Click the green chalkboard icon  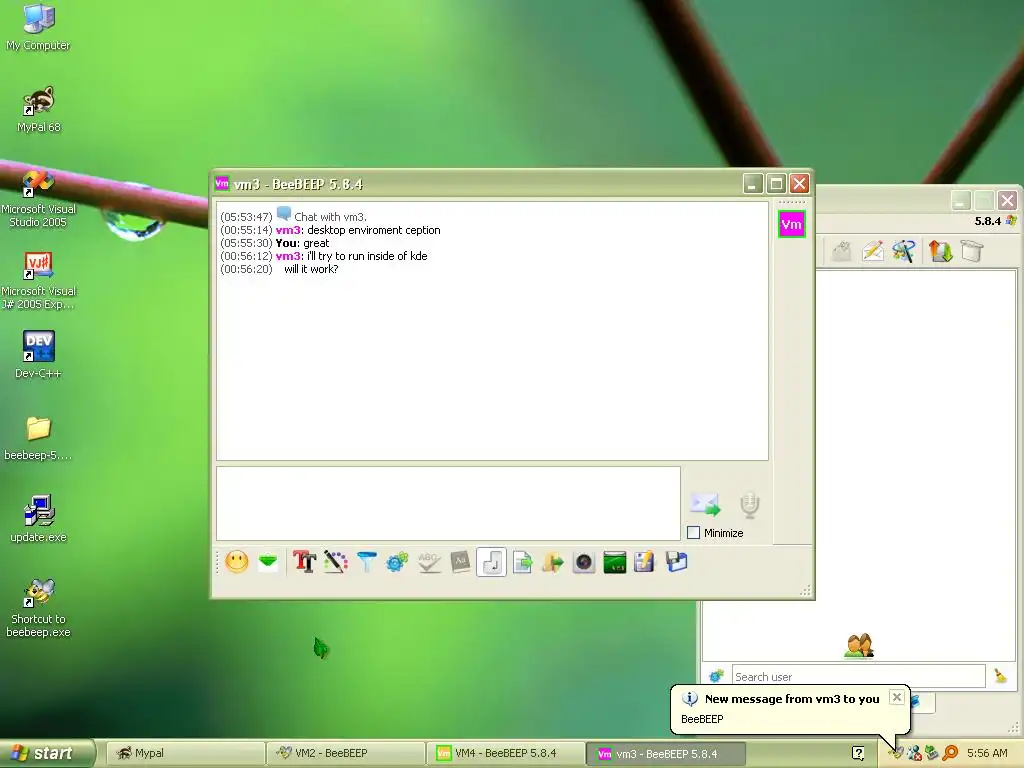click(x=615, y=562)
